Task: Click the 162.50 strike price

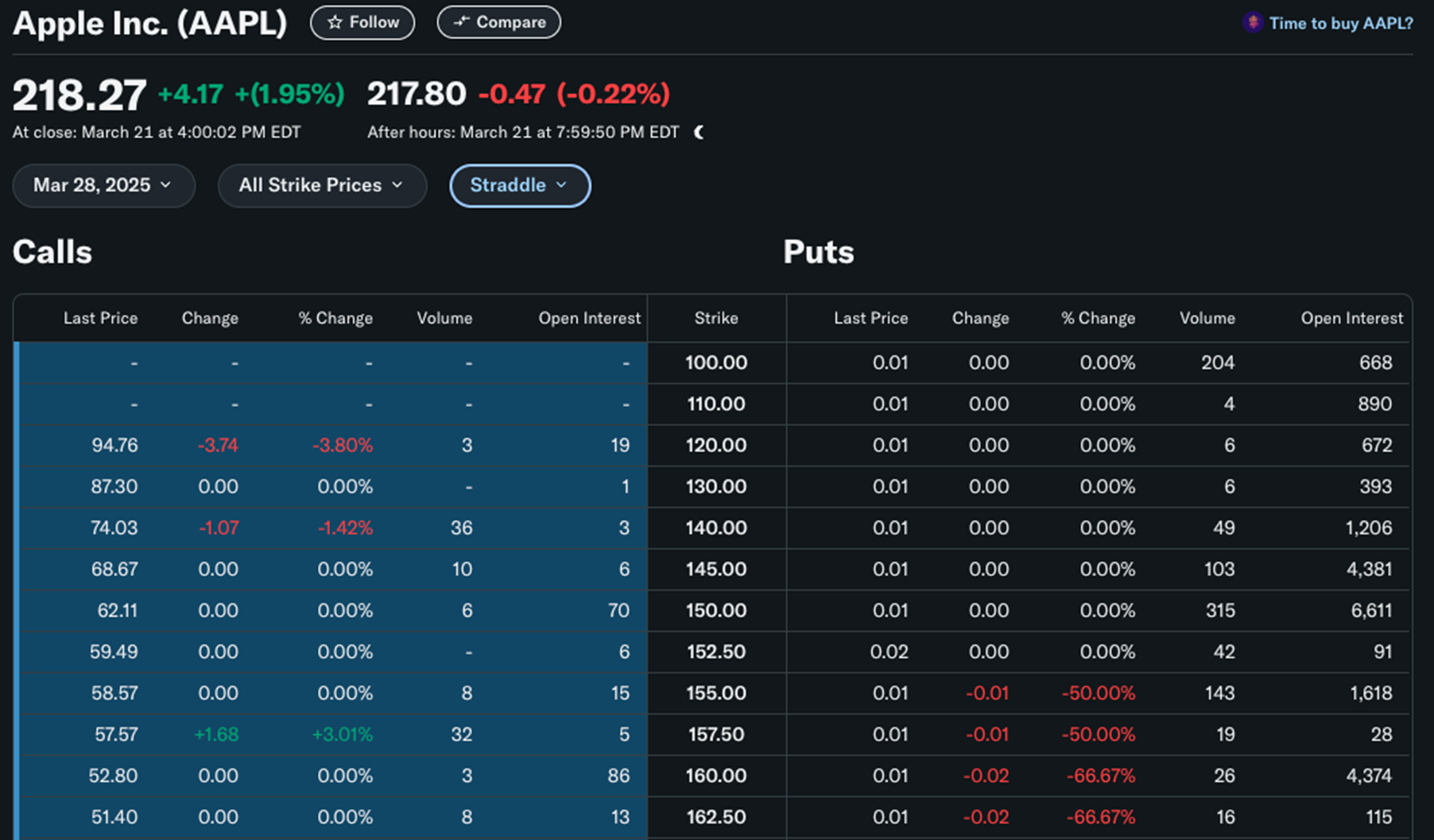Action: (716, 817)
